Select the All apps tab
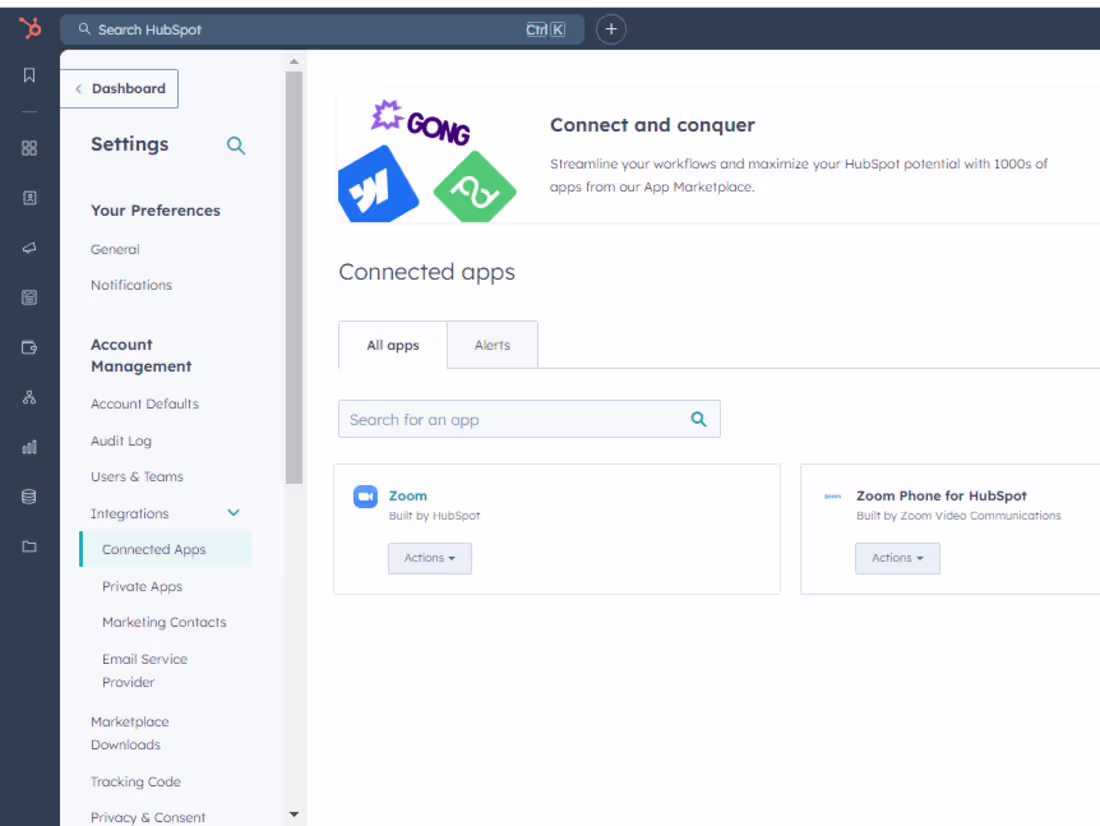 click(x=392, y=344)
